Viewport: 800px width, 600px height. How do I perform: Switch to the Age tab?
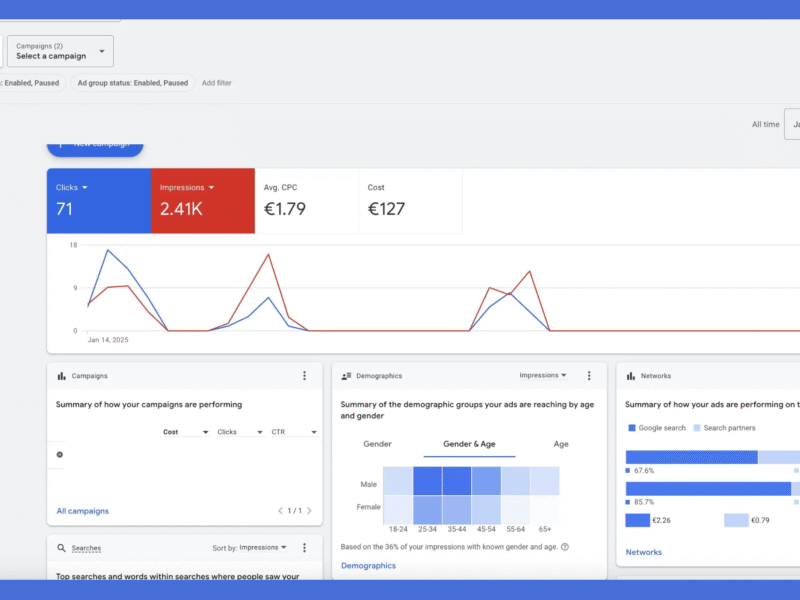click(561, 444)
